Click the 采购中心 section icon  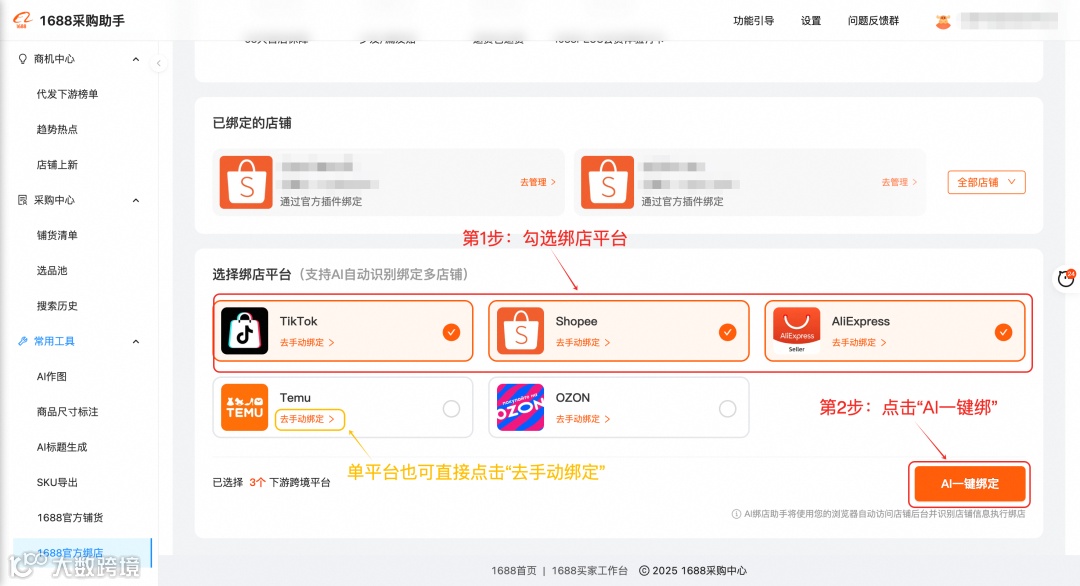(x=23, y=200)
